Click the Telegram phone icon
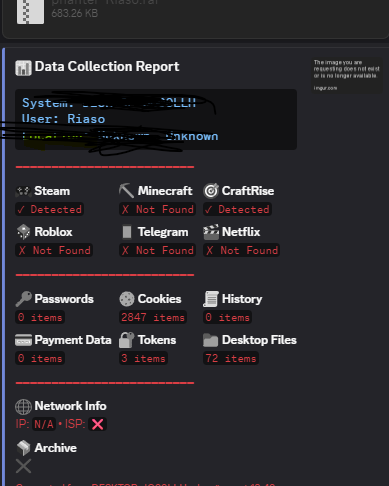 pos(127,232)
